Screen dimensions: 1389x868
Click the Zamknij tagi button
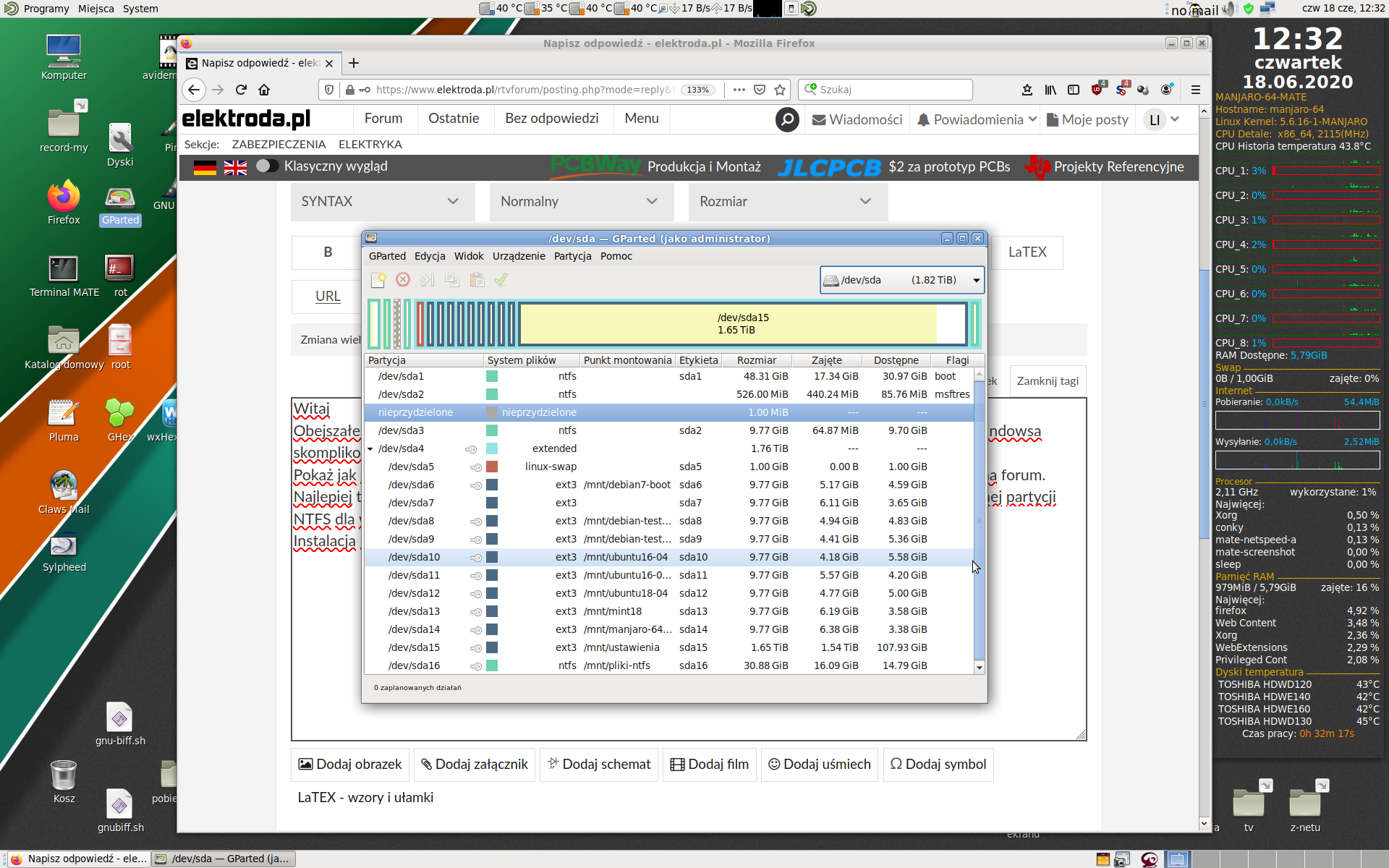tap(1047, 381)
